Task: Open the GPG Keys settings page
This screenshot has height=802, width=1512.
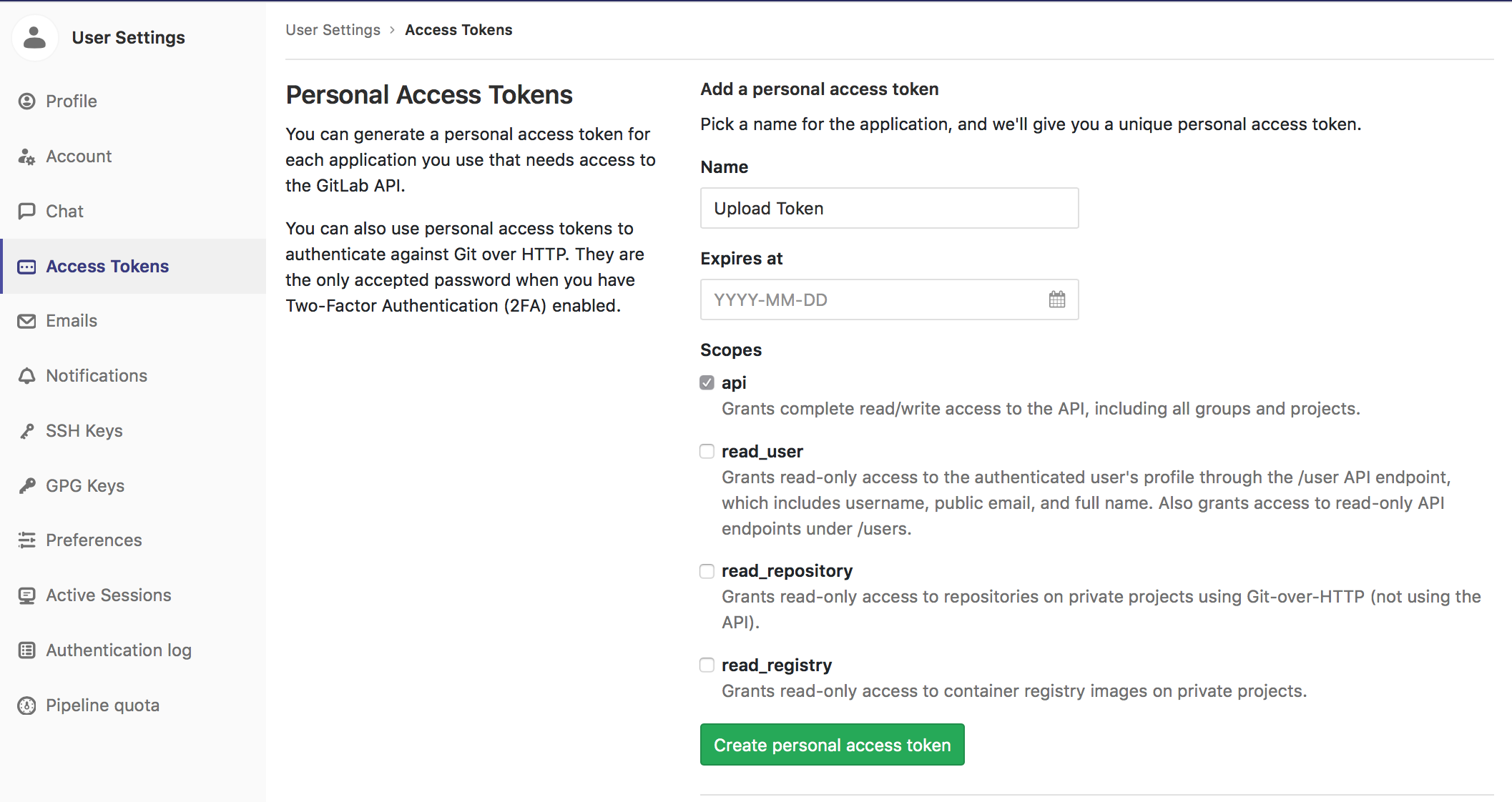Action: tap(85, 486)
